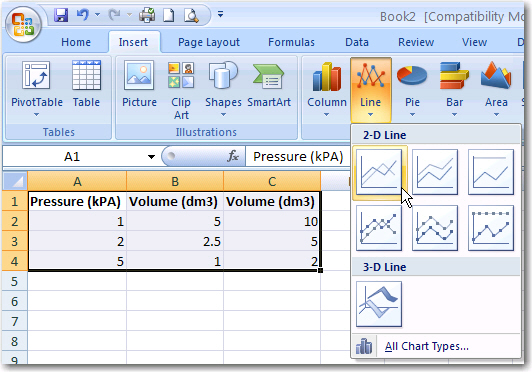This screenshot has width=532, height=372.
Task: Click cell C2 containing 10
Action: [272, 221]
